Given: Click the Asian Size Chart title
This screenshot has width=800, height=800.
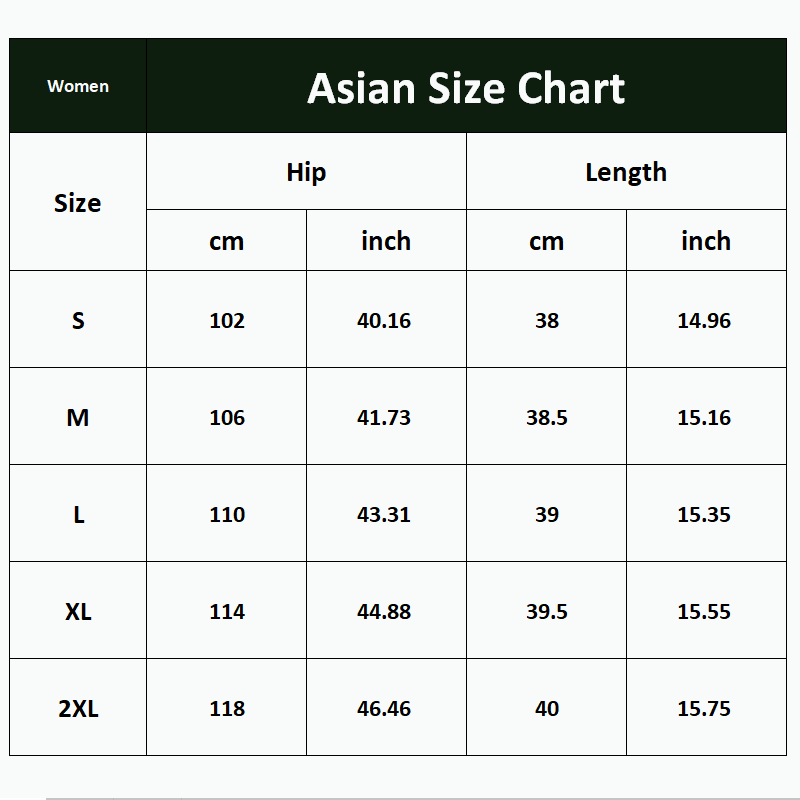Looking at the screenshot, I should click(x=466, y=88).
